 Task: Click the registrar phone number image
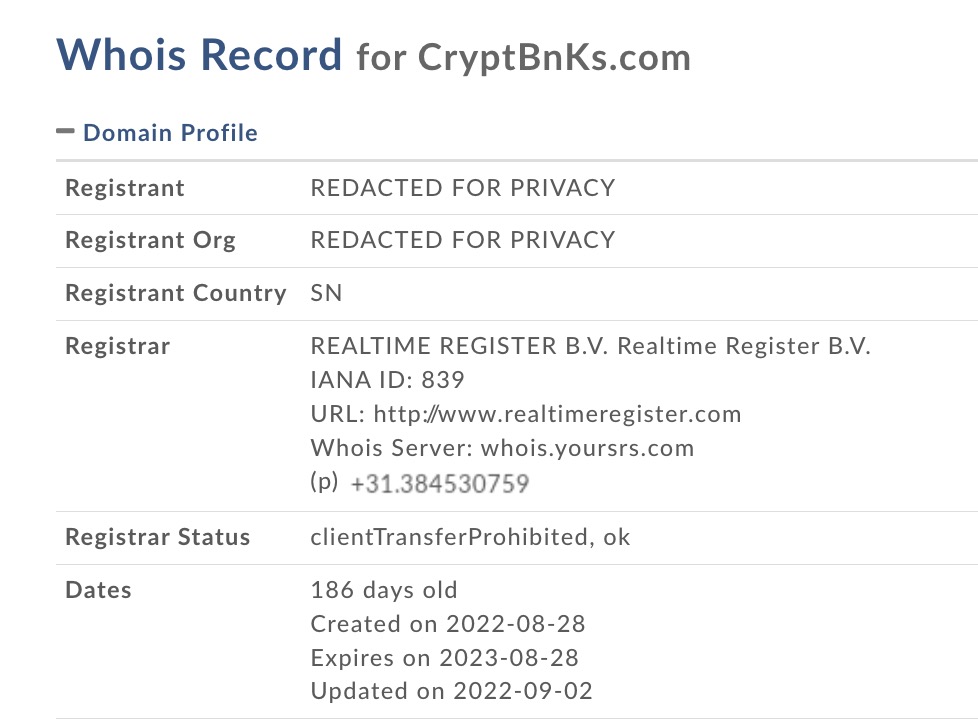click(439, 484)
